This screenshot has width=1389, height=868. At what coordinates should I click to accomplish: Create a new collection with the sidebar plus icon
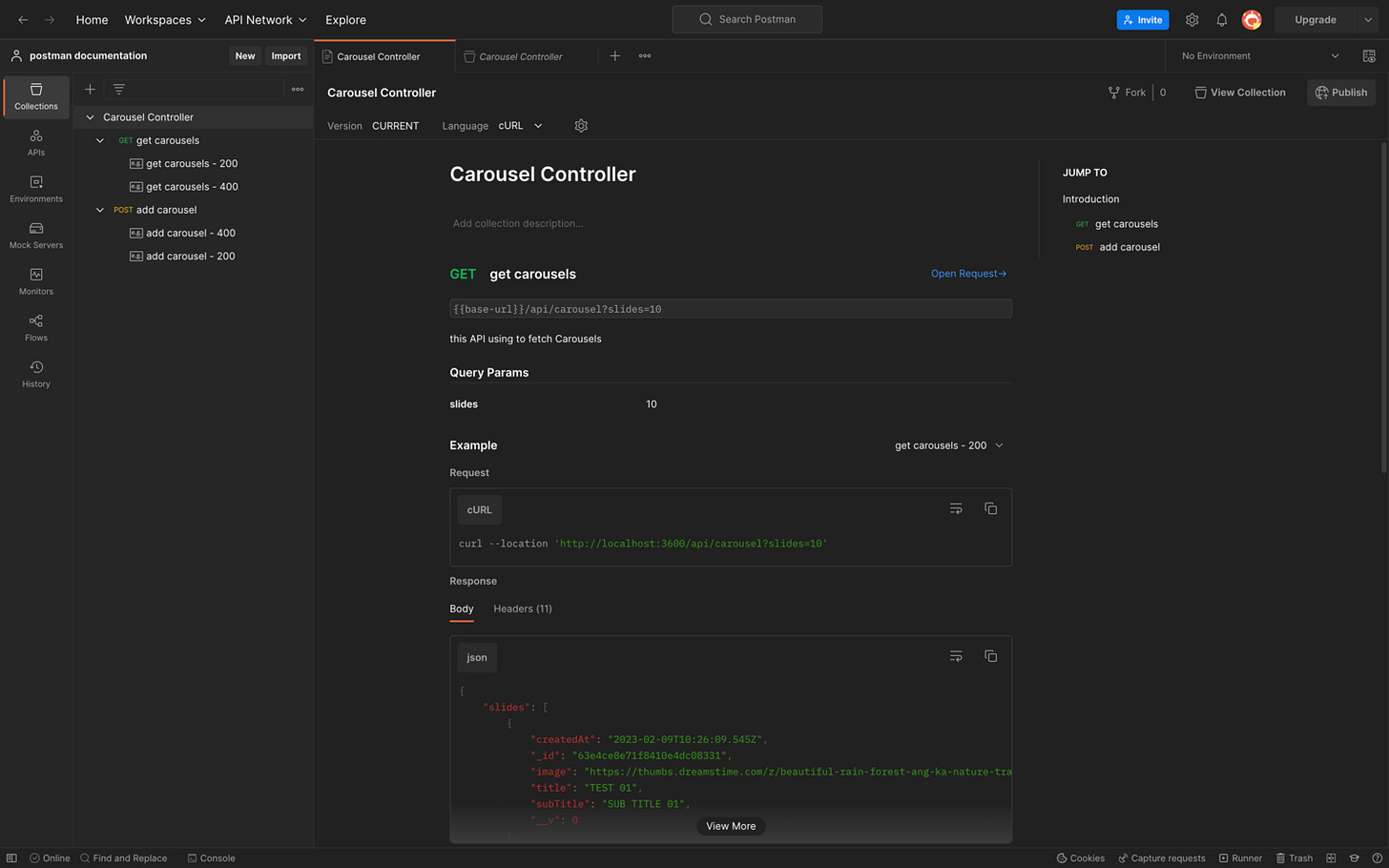[90, 89]
